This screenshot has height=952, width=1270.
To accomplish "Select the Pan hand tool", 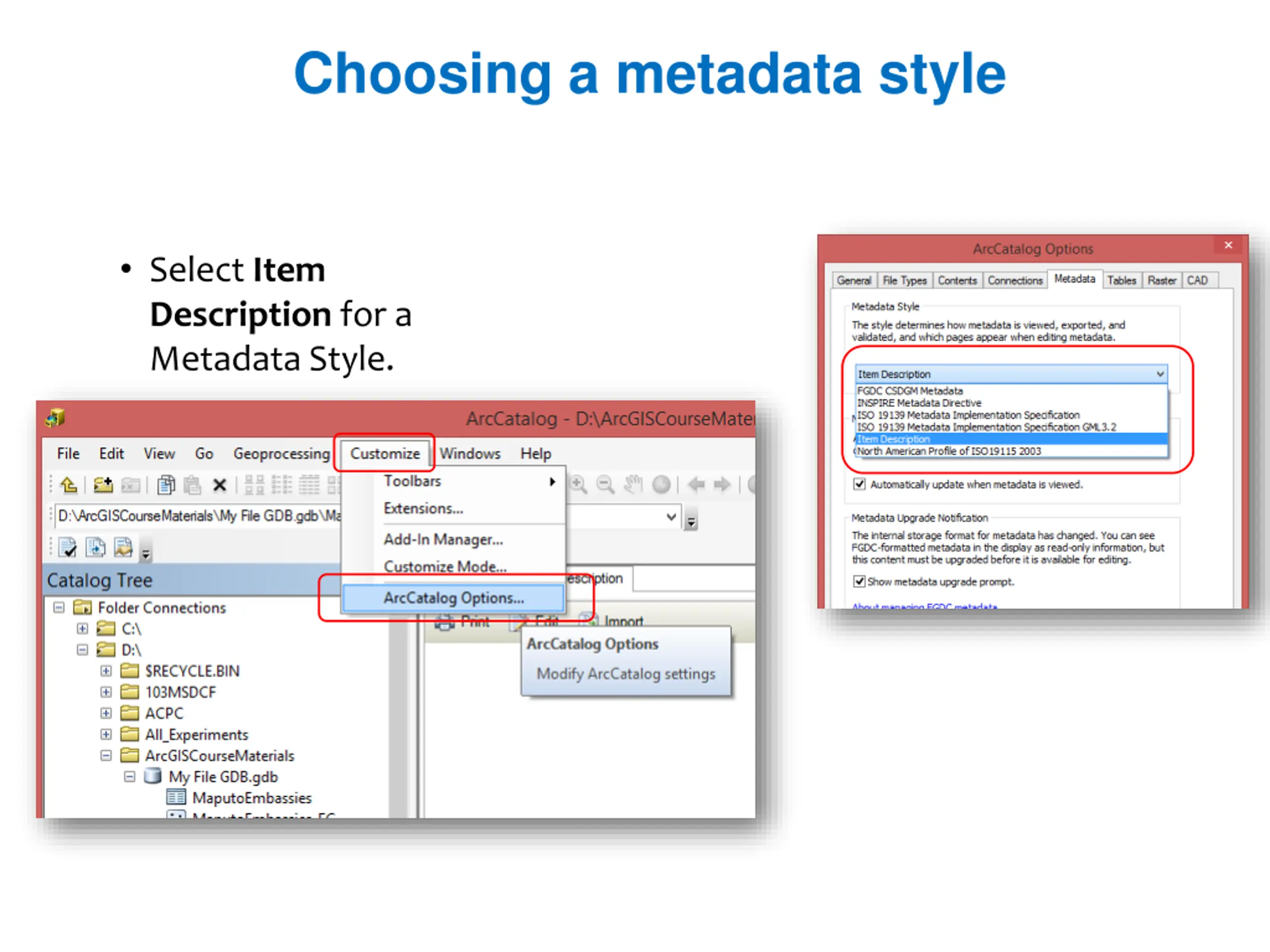I will (x=634, y=485).
